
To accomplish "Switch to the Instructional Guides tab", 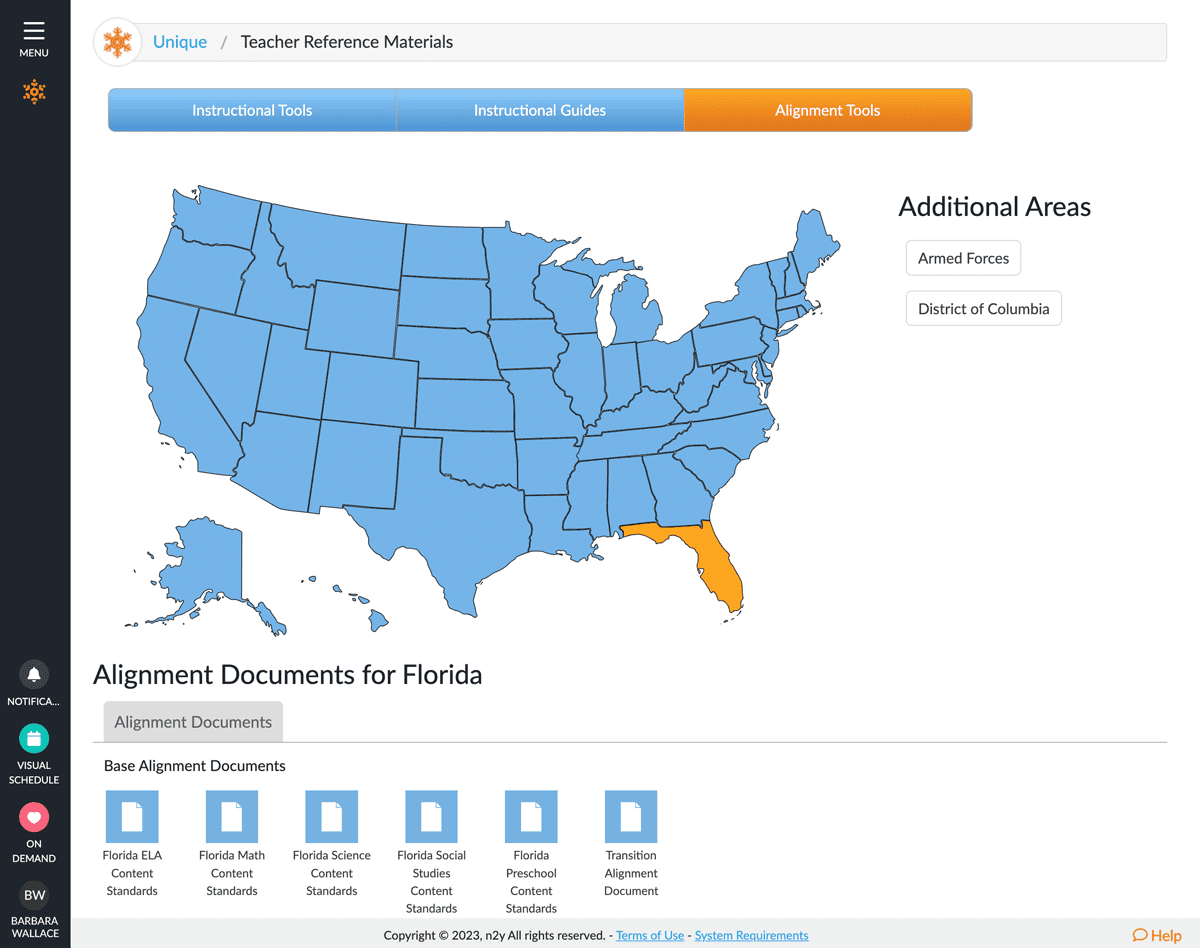I will [540, 110].
